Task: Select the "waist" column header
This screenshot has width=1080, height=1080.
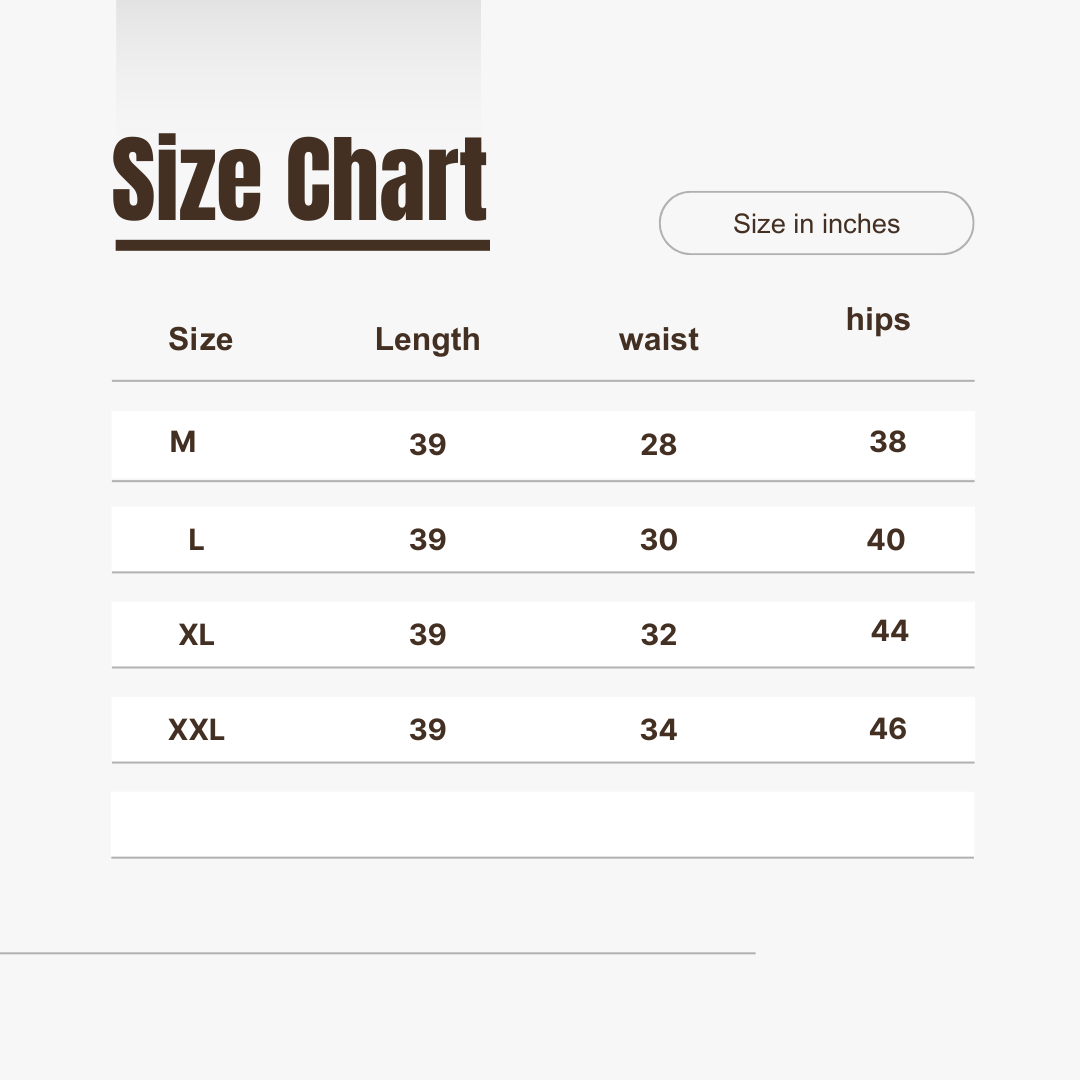Action: pos(658,340)
